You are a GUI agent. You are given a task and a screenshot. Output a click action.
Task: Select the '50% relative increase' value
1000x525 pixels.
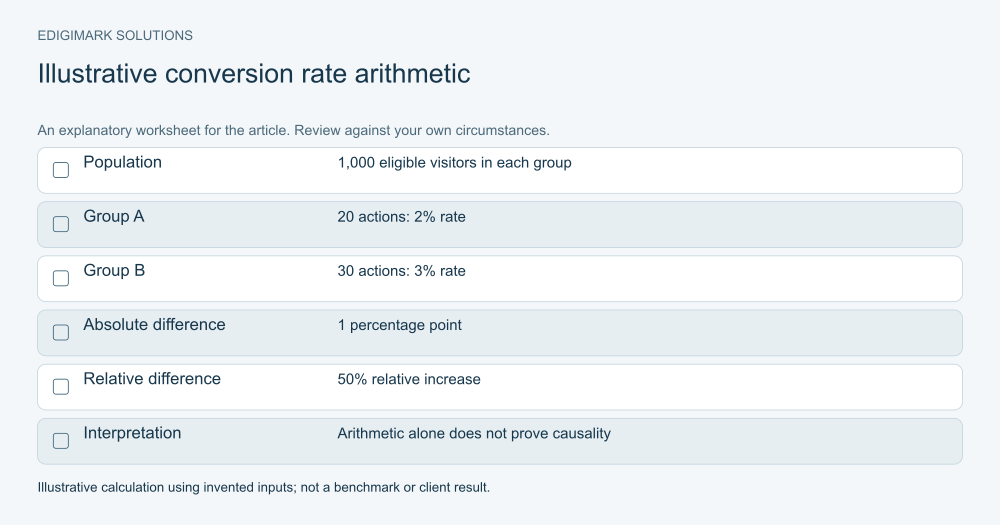point(409,380)
